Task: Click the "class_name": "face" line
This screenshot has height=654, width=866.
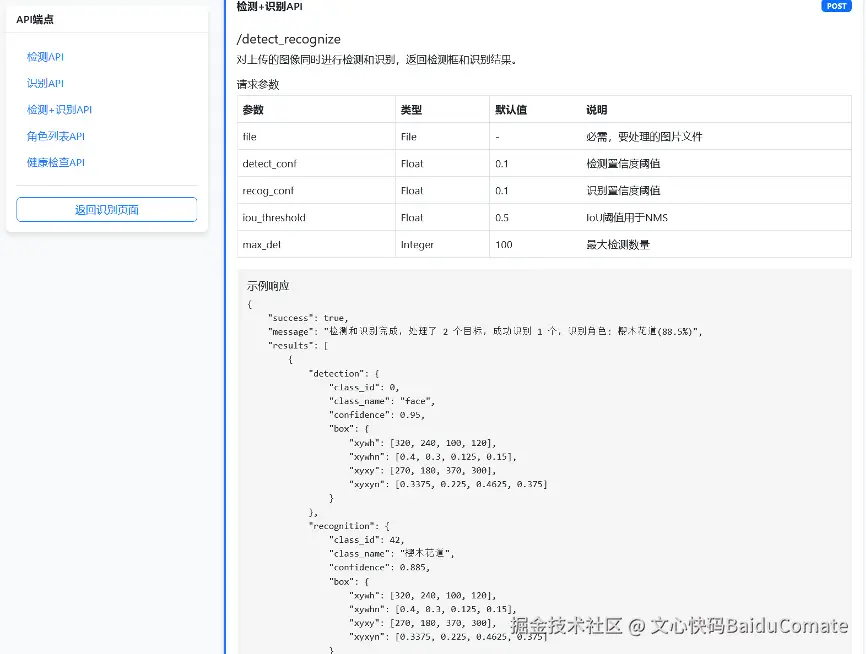Action: pyautogui.click(x=382, y=401)
